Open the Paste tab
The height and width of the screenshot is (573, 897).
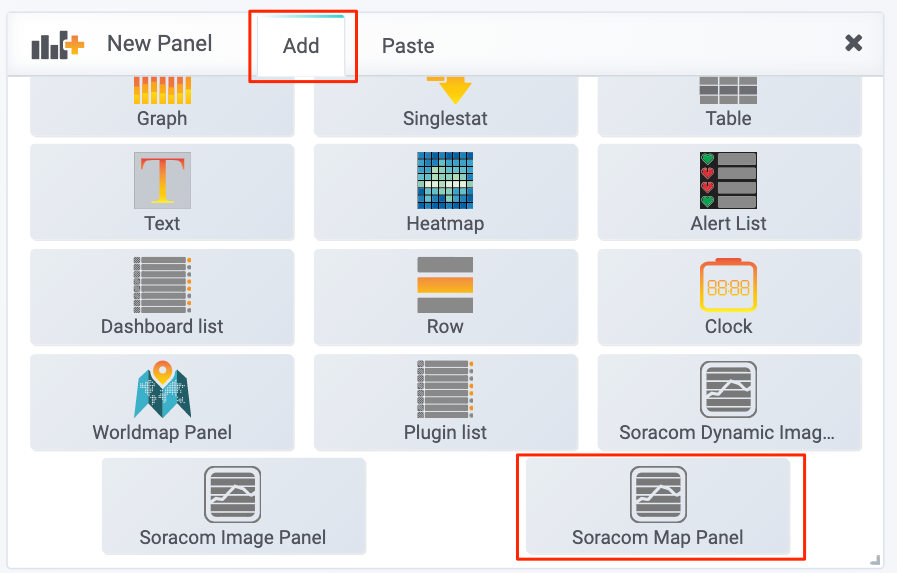point(408,46)
